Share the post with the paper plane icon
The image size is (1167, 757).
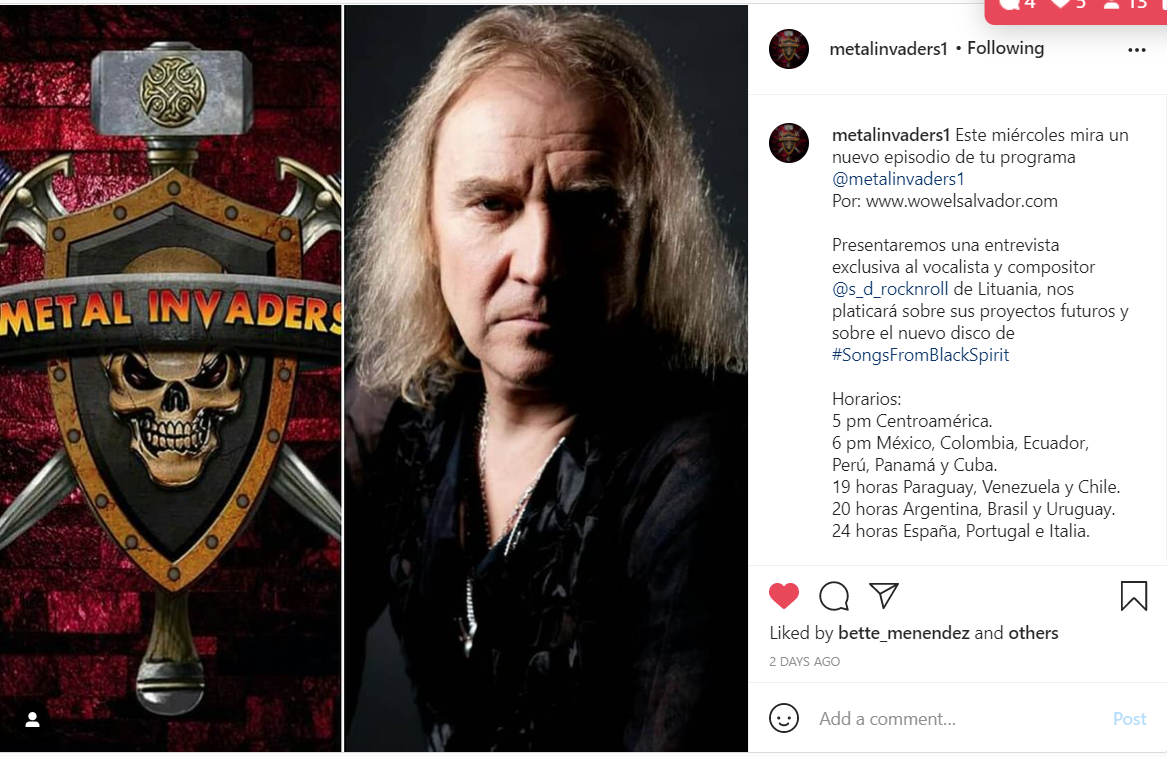pos(884,595)
